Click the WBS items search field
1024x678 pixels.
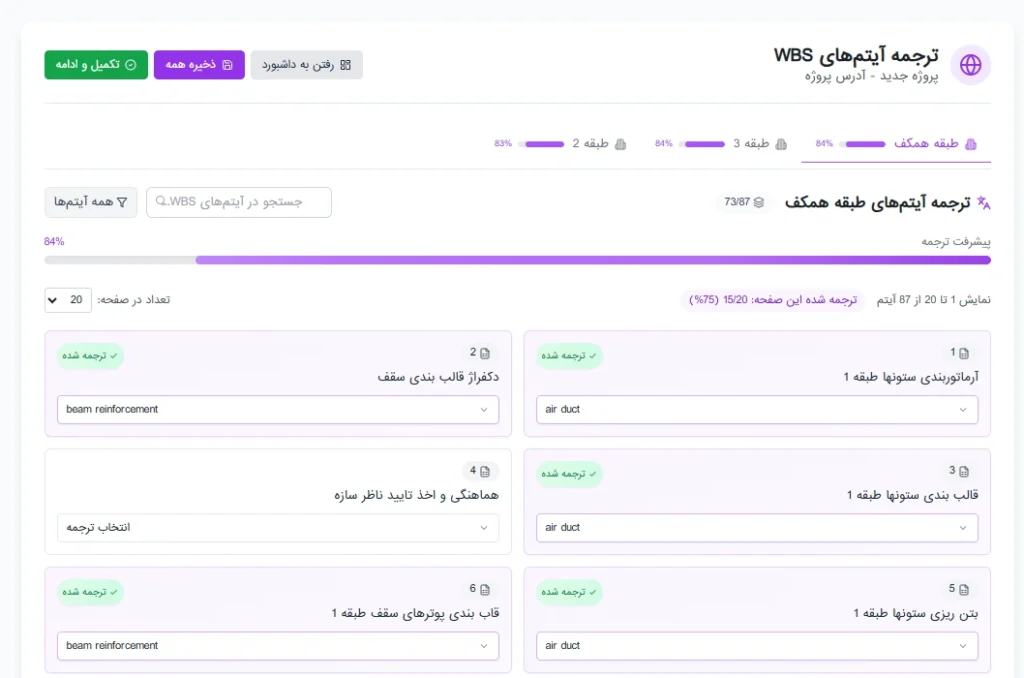click(x=239, y=202)
